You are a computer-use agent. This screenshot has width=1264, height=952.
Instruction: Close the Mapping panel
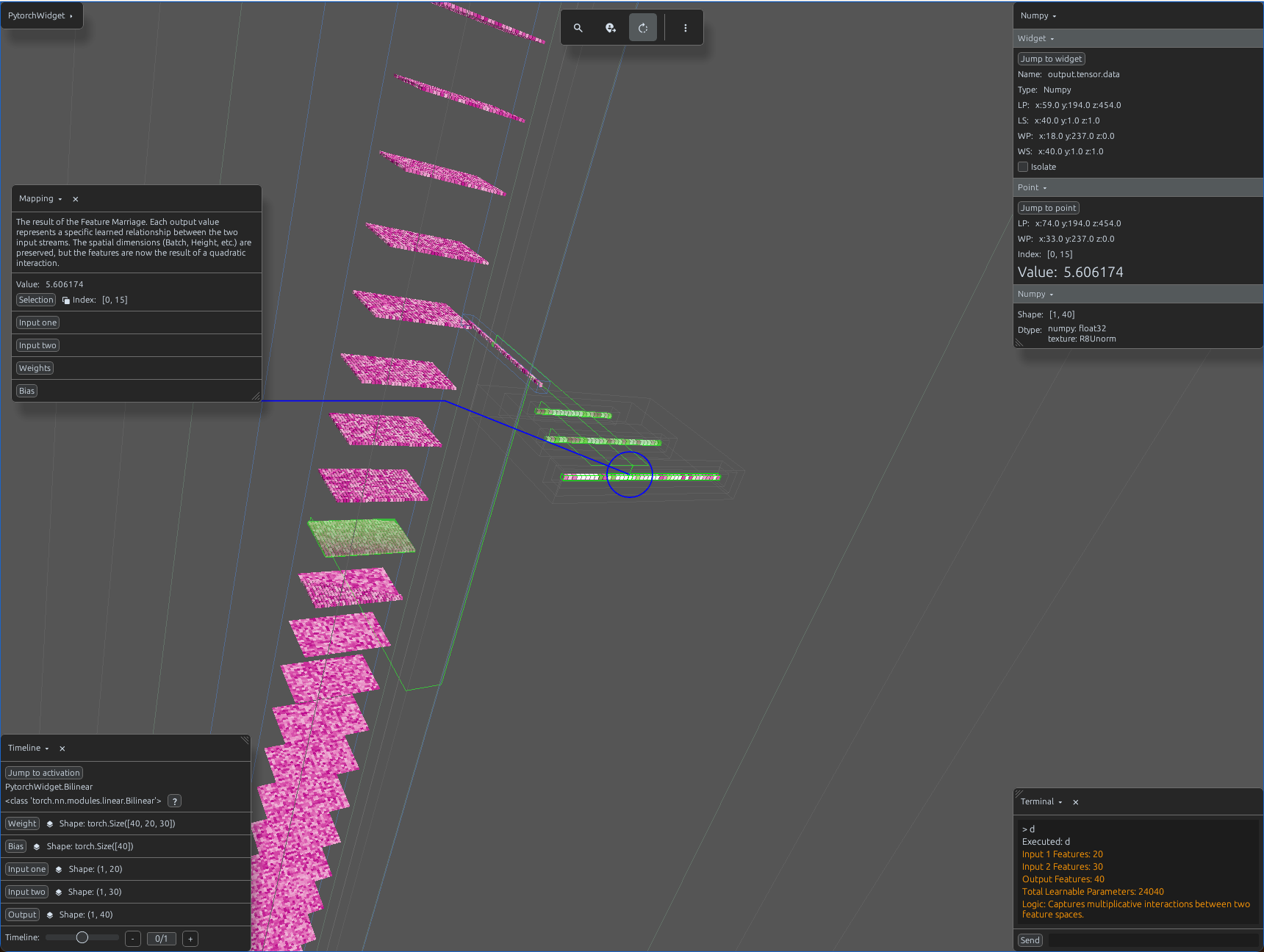pyautogui.click(x=76, y=199)
